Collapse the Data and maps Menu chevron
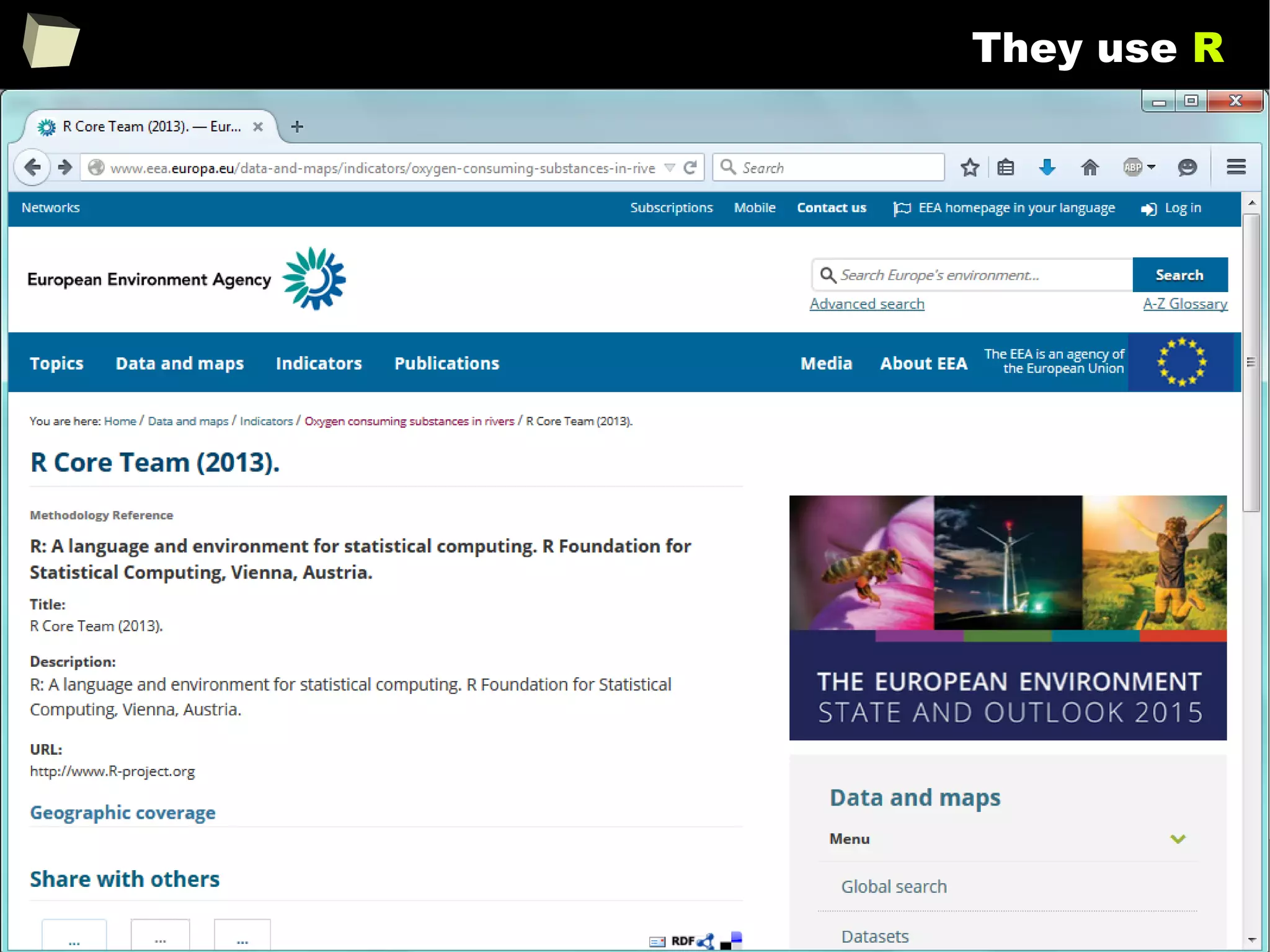1270x952 pixels. (1178, 839)
